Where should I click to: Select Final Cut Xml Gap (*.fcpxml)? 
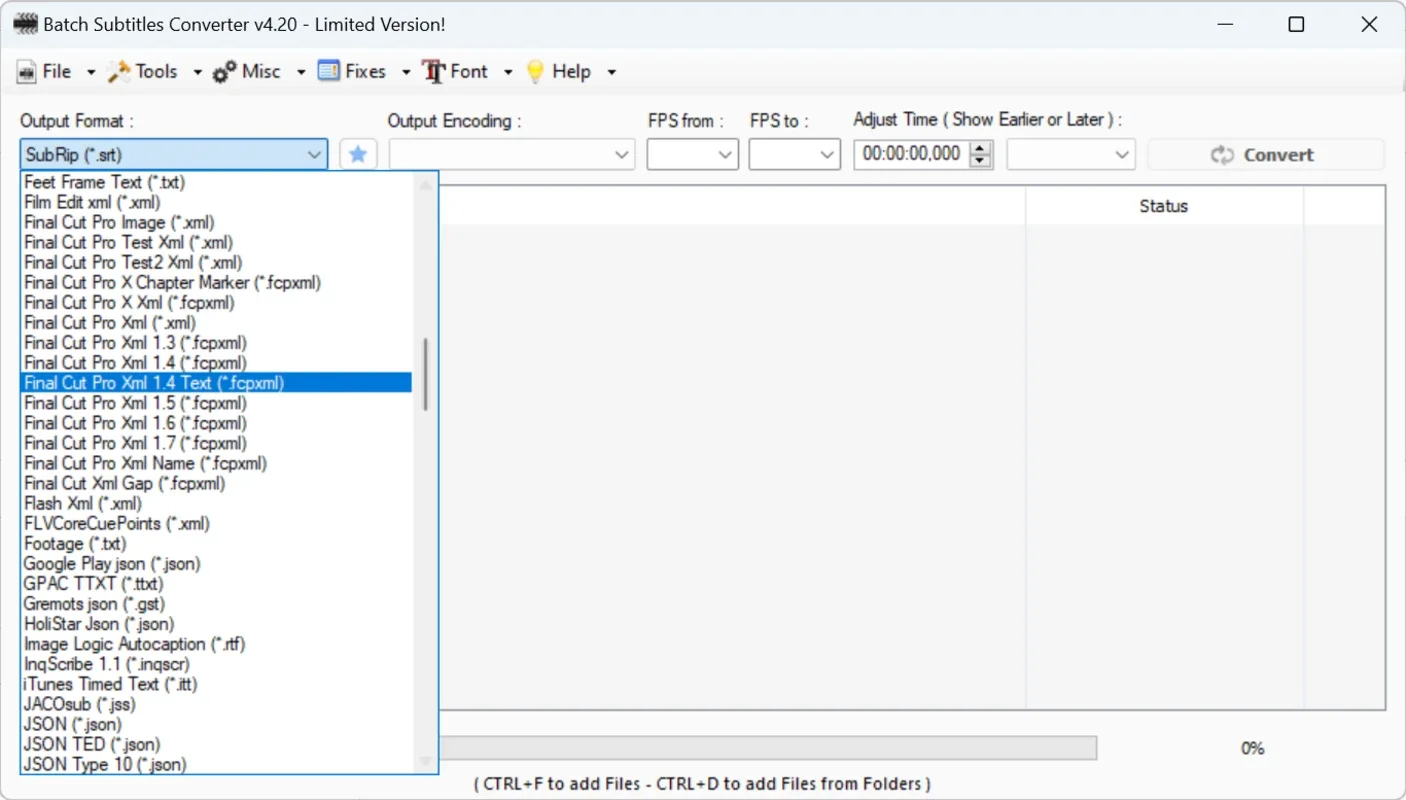click(x=217, y=483)
